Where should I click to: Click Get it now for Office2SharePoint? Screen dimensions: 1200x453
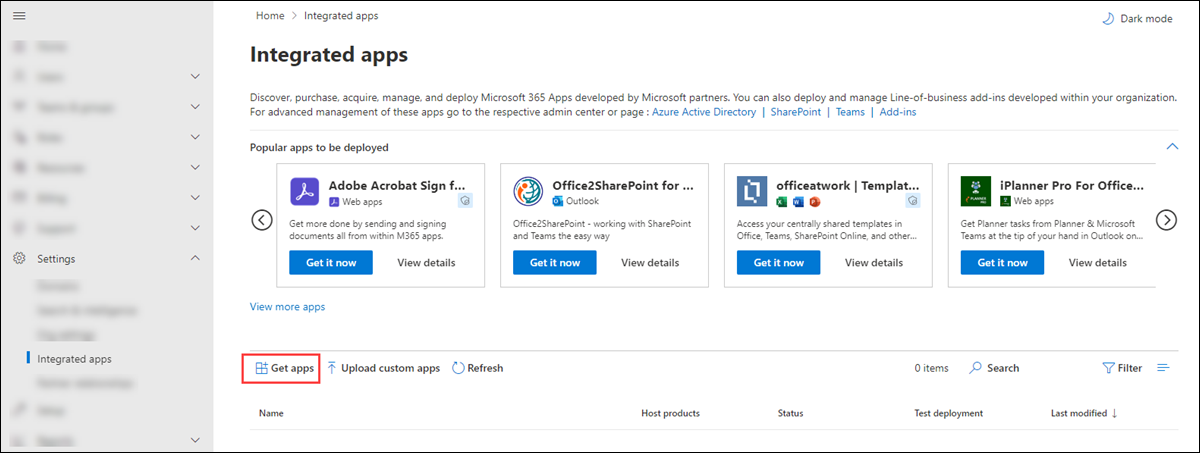[x=555, y=262]
